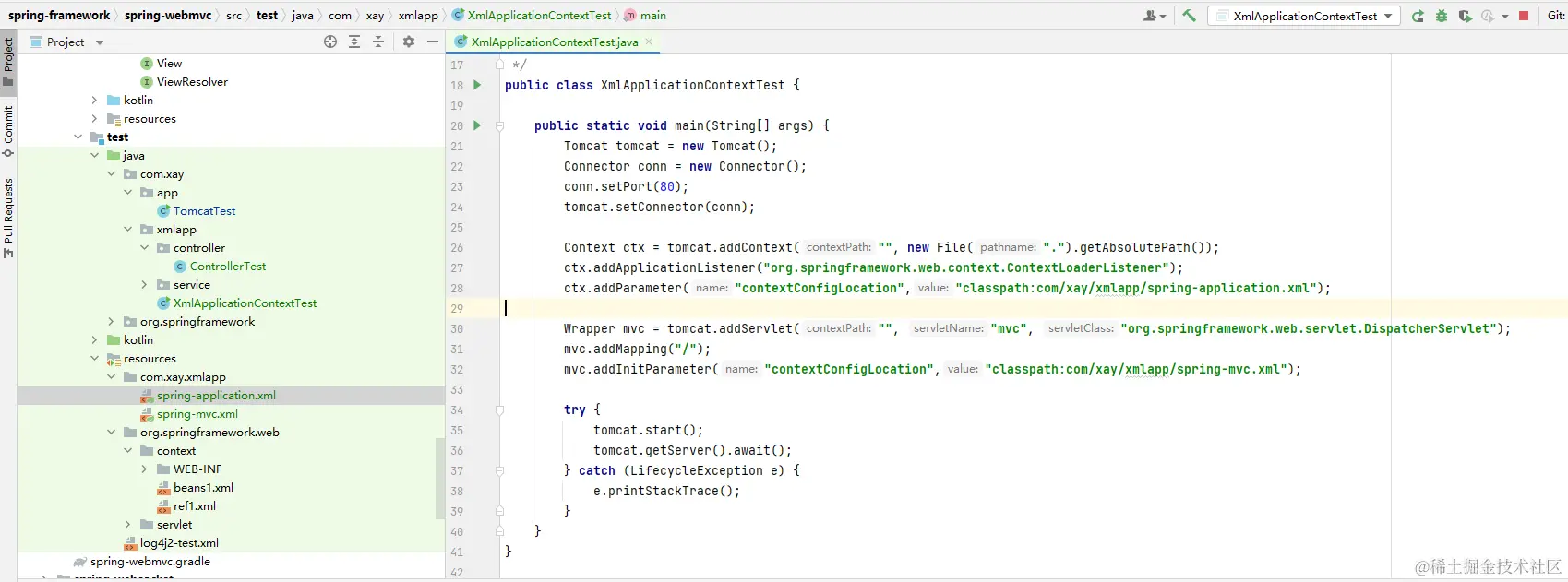Click Collapse All icon in Project panel
This screenshot has width=1568, height=582.
click(378, 42)
